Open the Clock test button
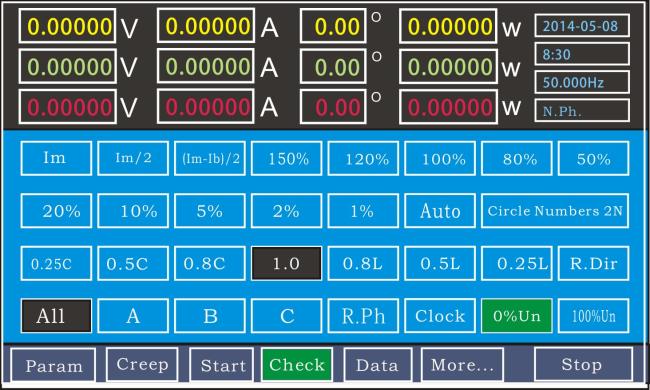The height and width of the screenshot is (390, 650). [x=440, y=316]
